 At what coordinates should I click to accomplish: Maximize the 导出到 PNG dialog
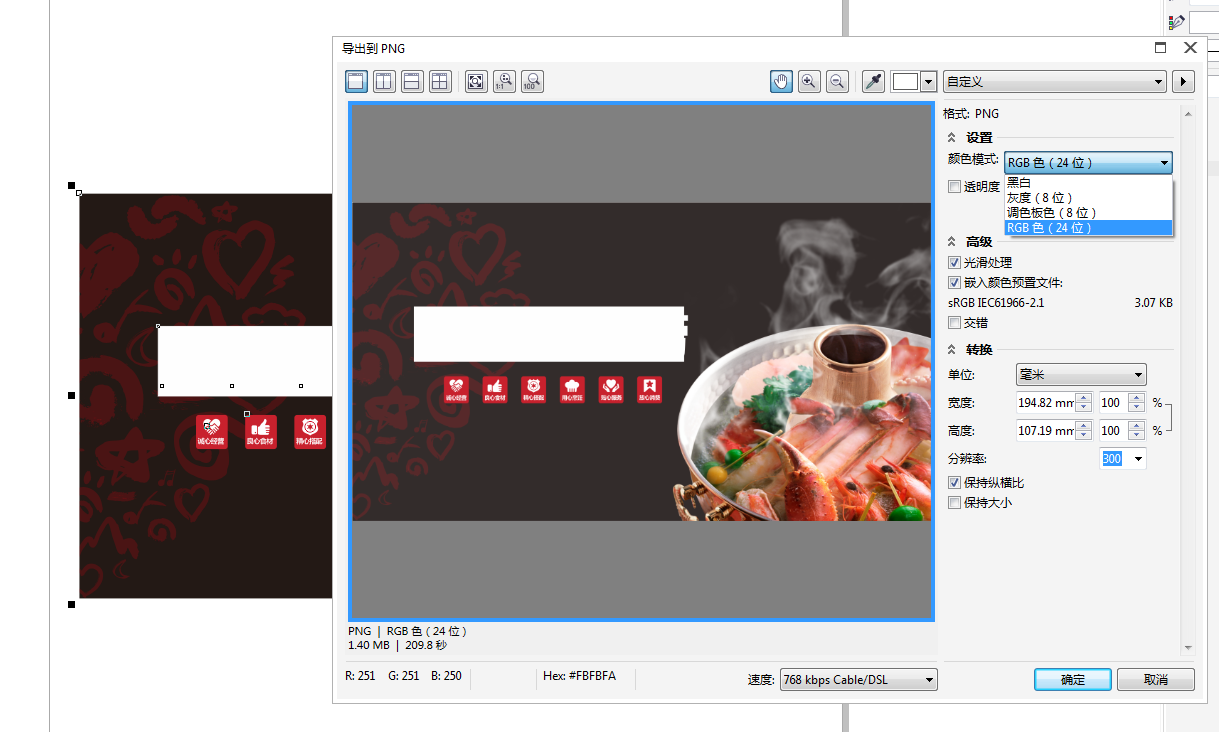(x=1161, y=47)
